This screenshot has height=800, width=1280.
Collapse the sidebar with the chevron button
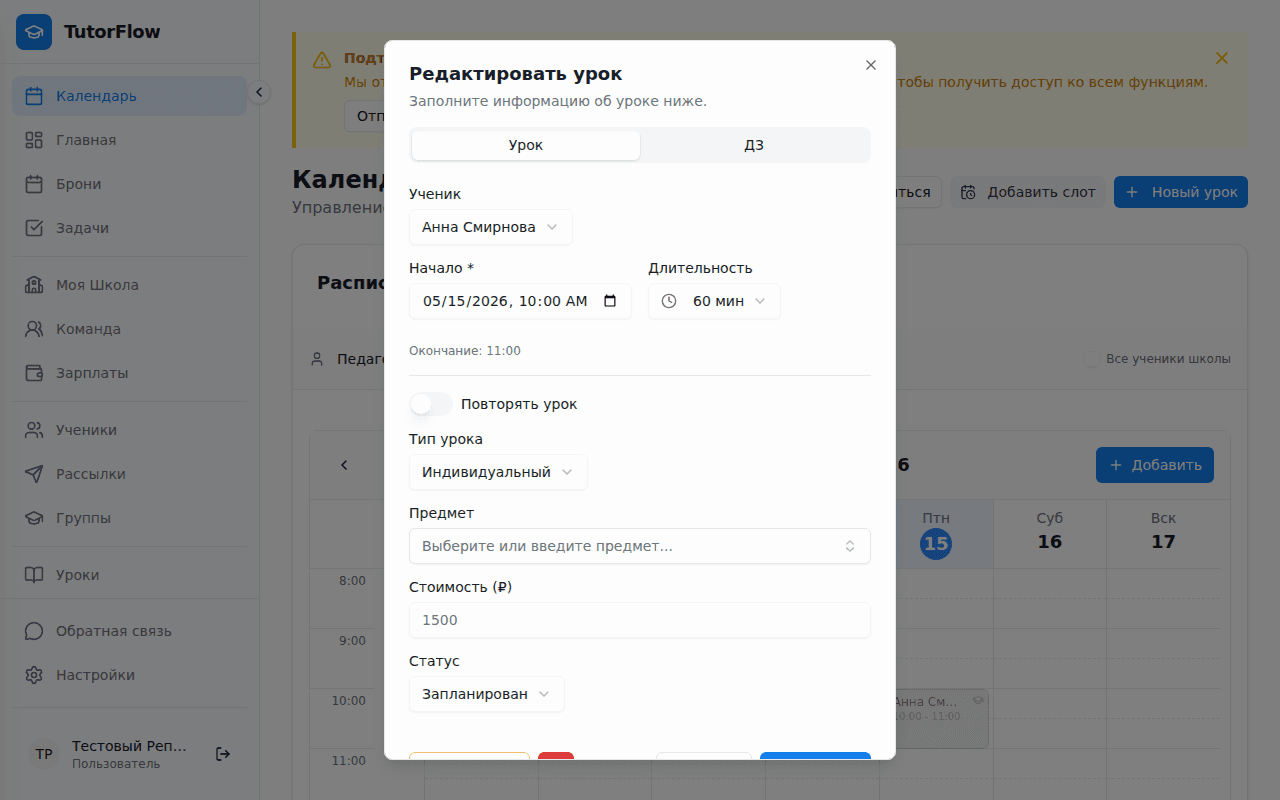tap(259, 92)
